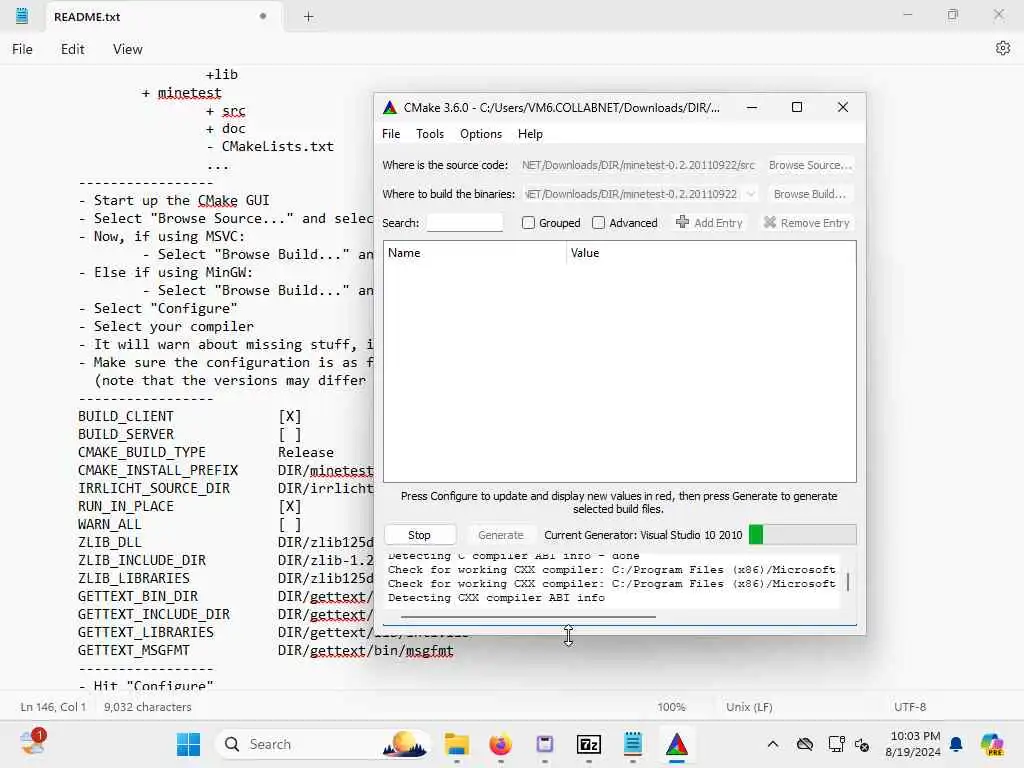1024x768 pixels.
Task: Open UTF-8 encoding selector
Action: coord(910,707)
